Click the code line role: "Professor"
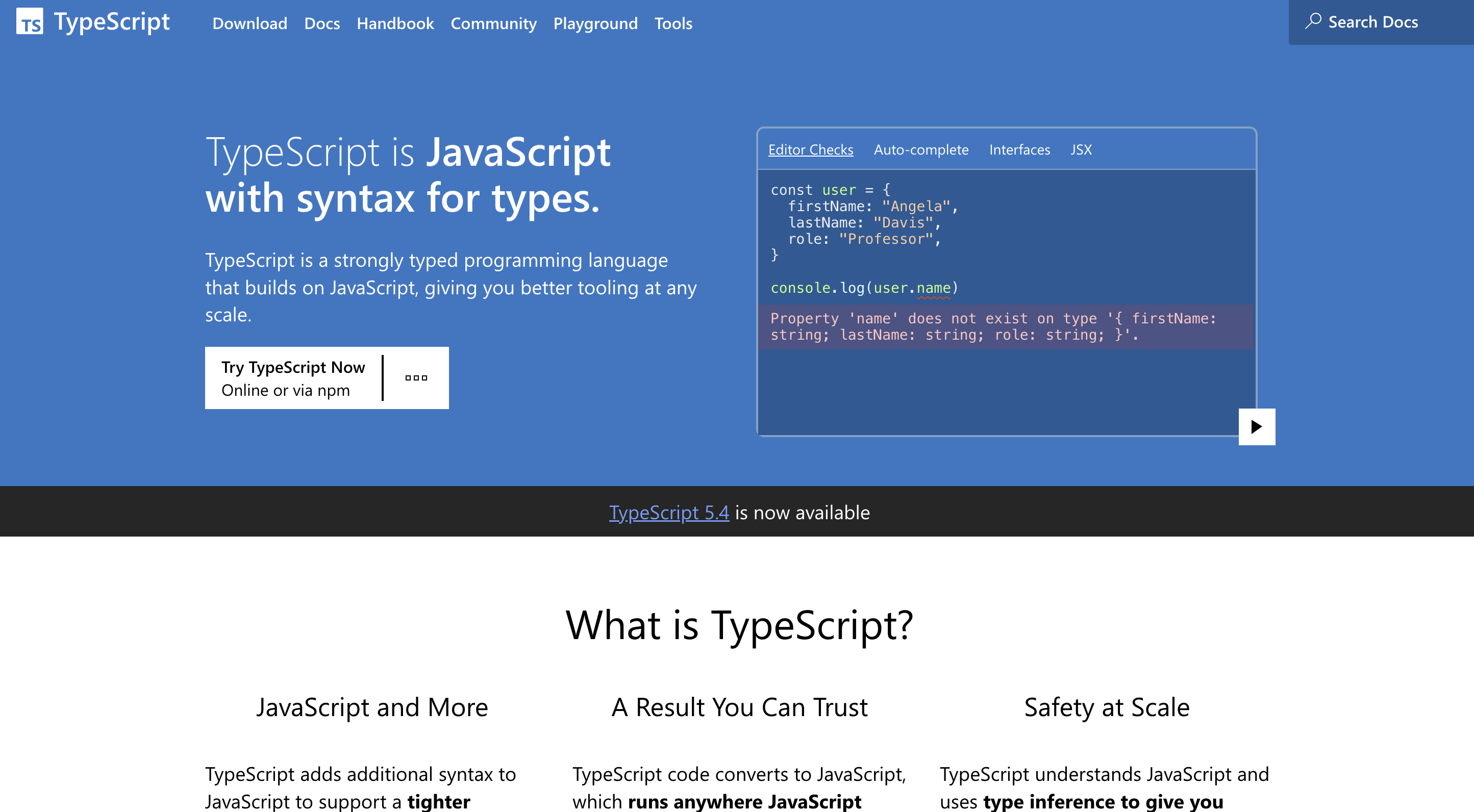This screenshot has width=1474, height=812. tap(865, 239)
